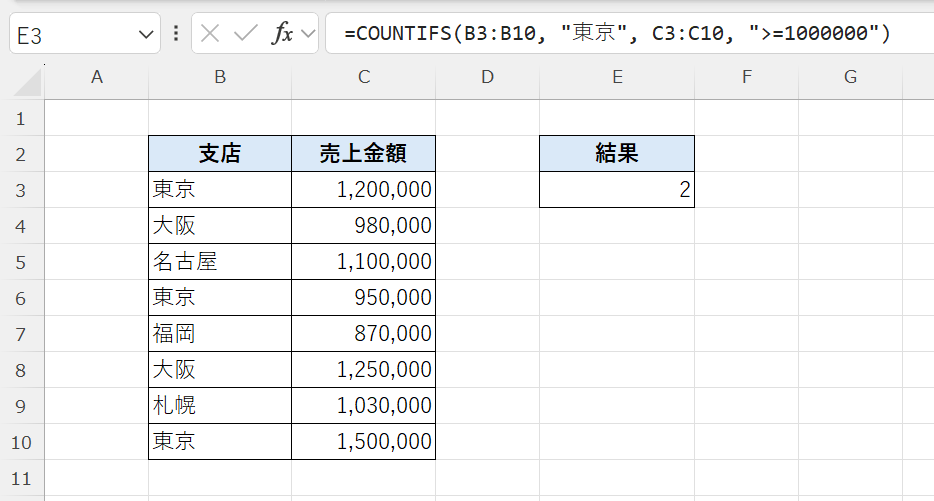Select the cell with value 1,500,000
Viewport: 934px width, 501px height.
pyautogui.click(x=363, y=442)
